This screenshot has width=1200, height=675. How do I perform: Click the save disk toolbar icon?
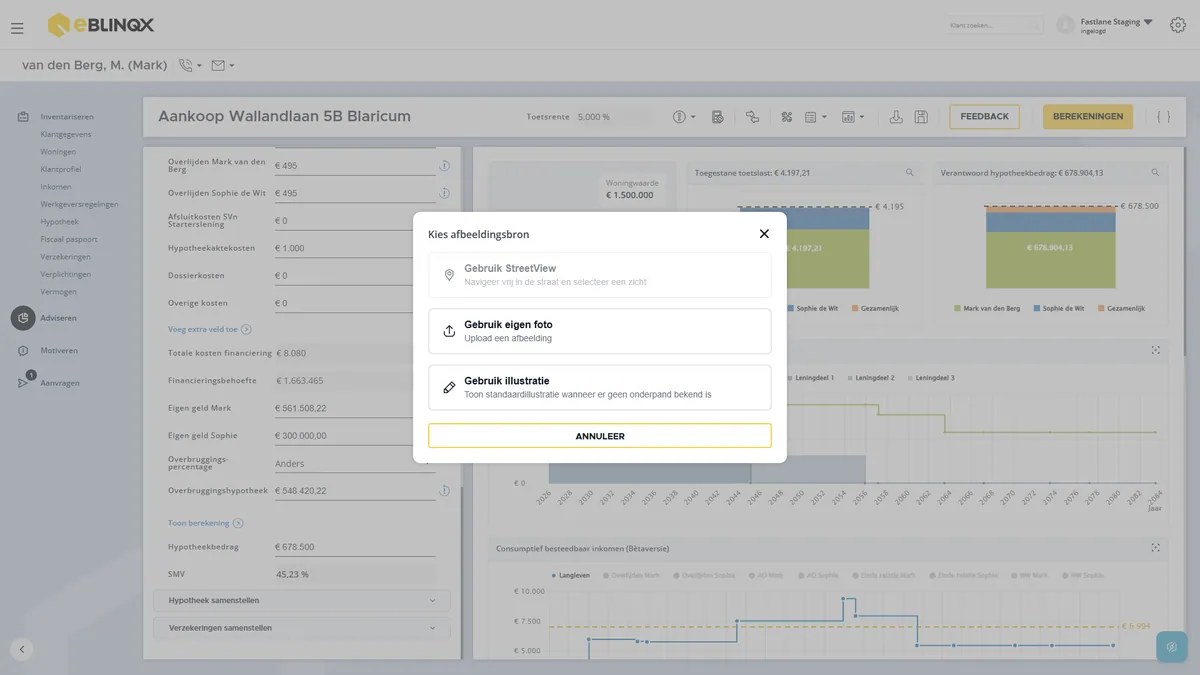tap(921, 117)
